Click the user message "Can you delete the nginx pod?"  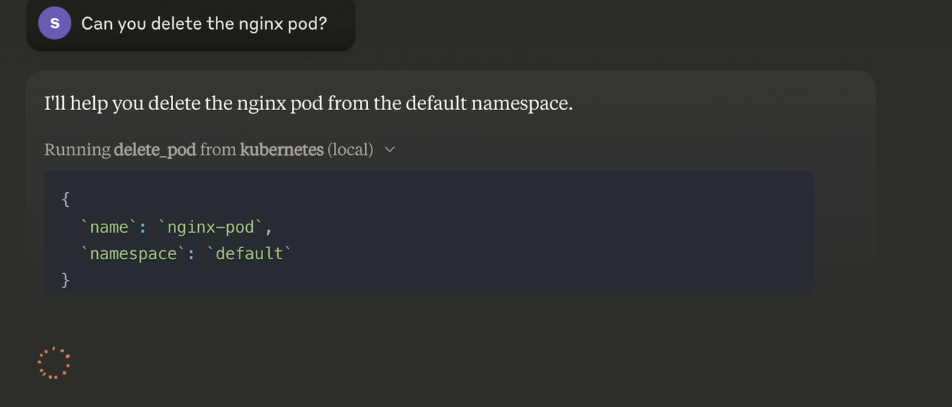click(204, 24)
